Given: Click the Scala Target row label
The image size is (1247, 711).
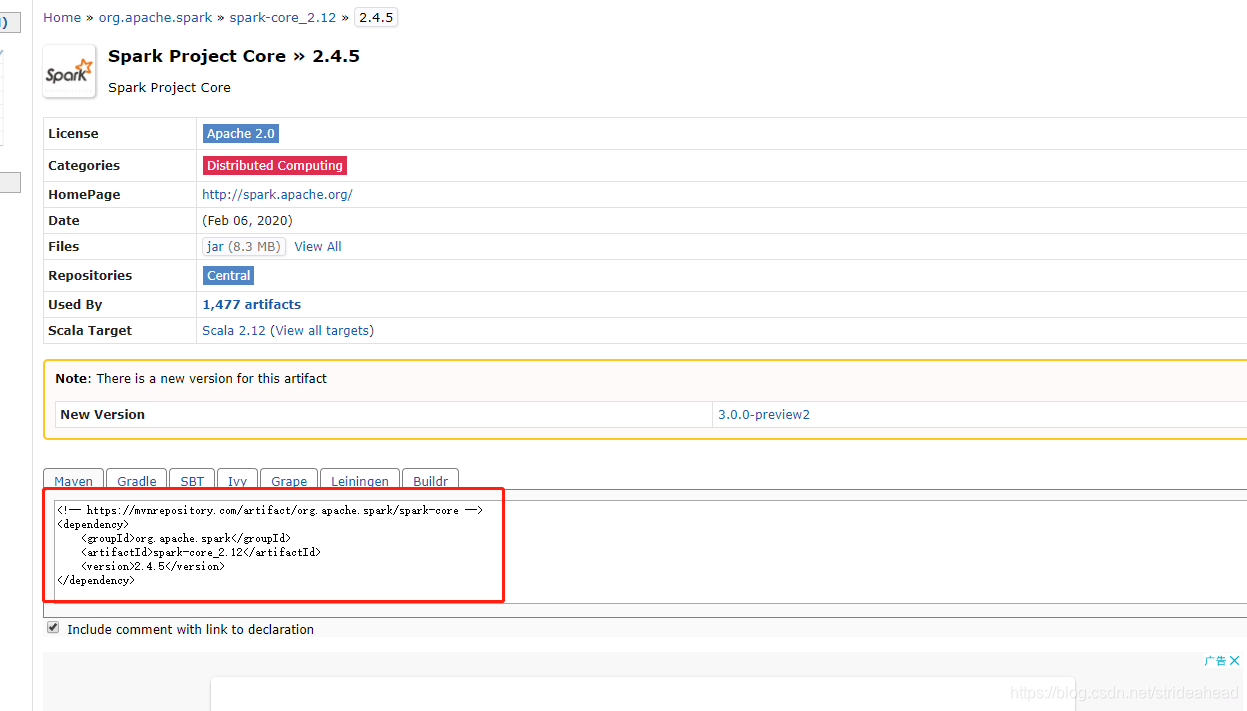Looking at the screenshot, I should 90,330.
